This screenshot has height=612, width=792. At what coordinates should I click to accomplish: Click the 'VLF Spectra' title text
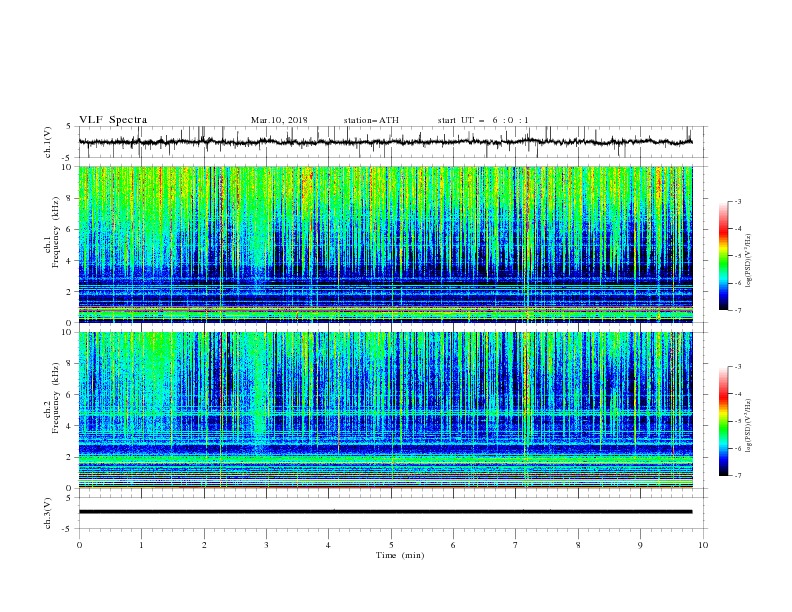113,120
